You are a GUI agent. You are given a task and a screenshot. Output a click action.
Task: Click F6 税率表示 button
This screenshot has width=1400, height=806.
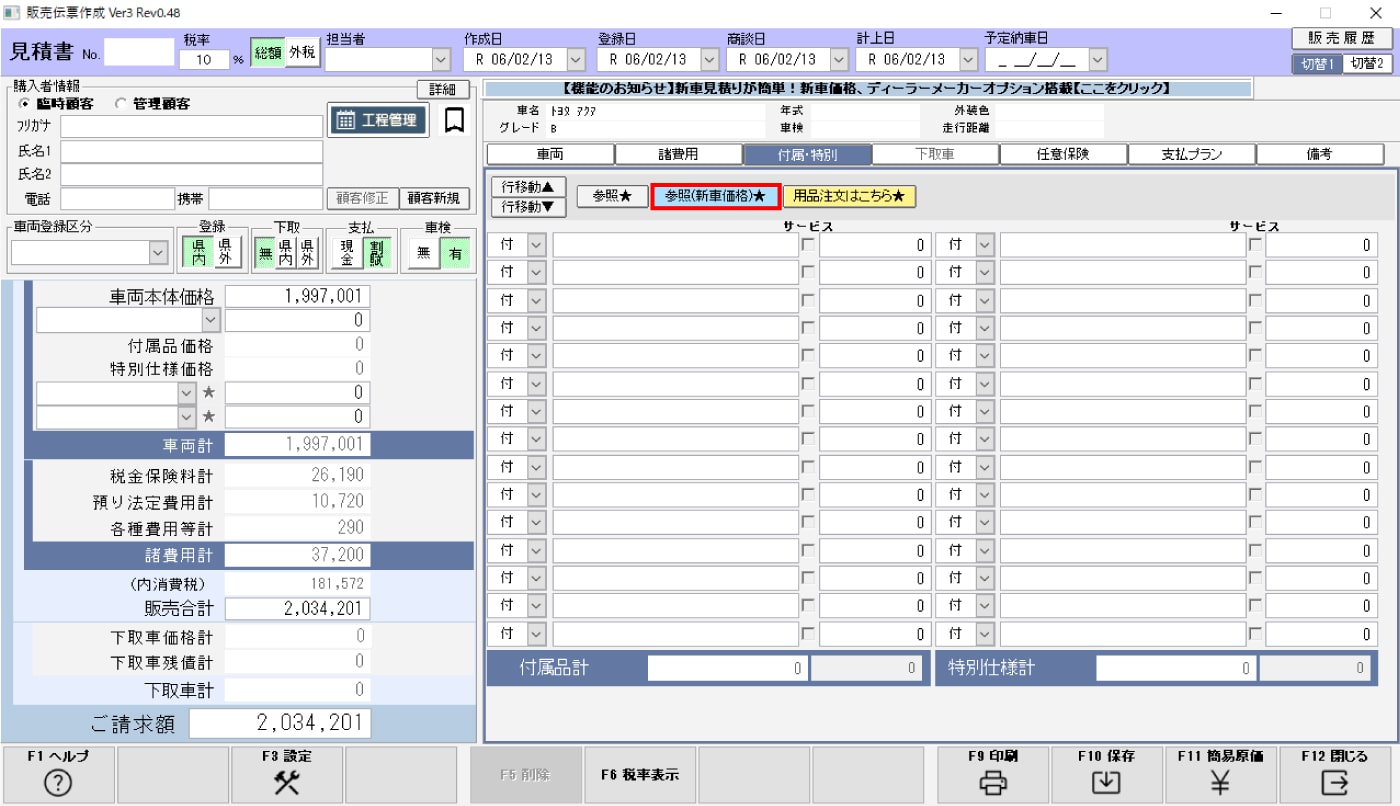pyautogui.click(x=640, y=775)
